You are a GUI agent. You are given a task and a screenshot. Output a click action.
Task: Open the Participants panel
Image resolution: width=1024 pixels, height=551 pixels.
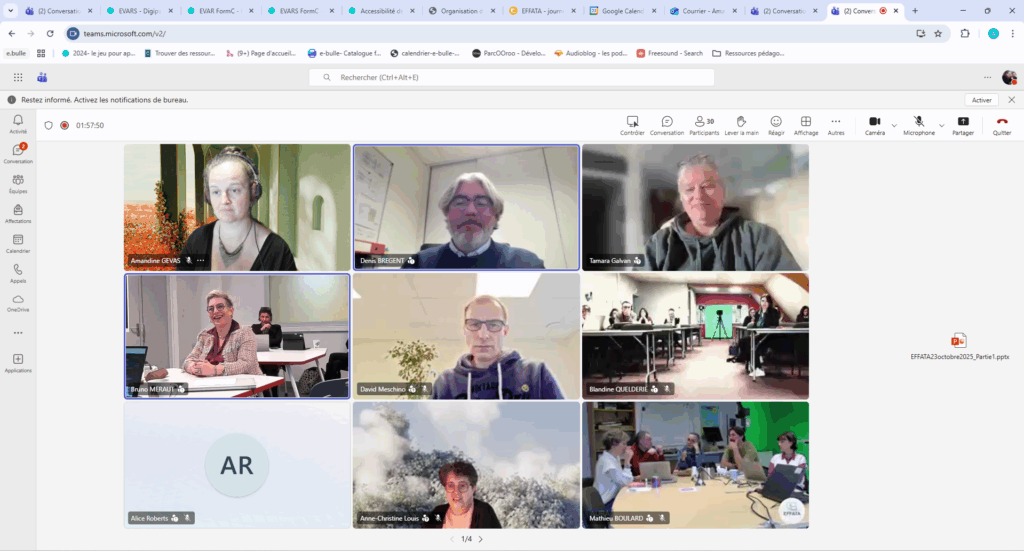tap(704, 122)
